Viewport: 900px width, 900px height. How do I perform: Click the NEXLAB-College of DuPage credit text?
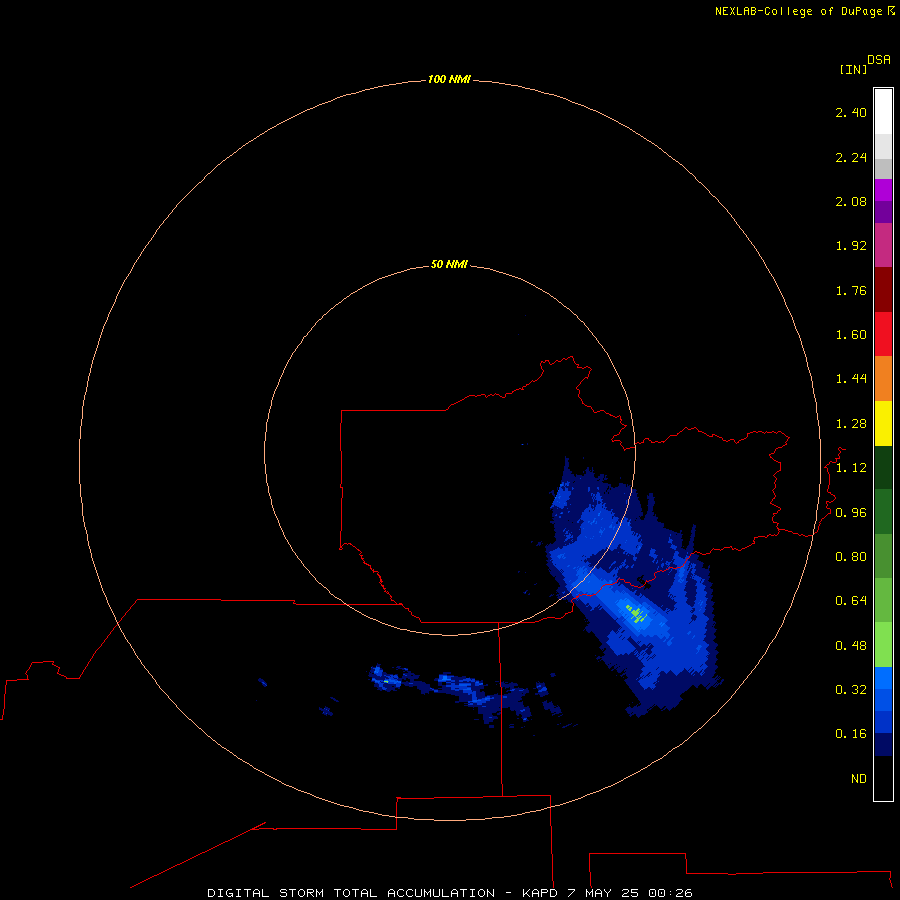coord(804,11)
